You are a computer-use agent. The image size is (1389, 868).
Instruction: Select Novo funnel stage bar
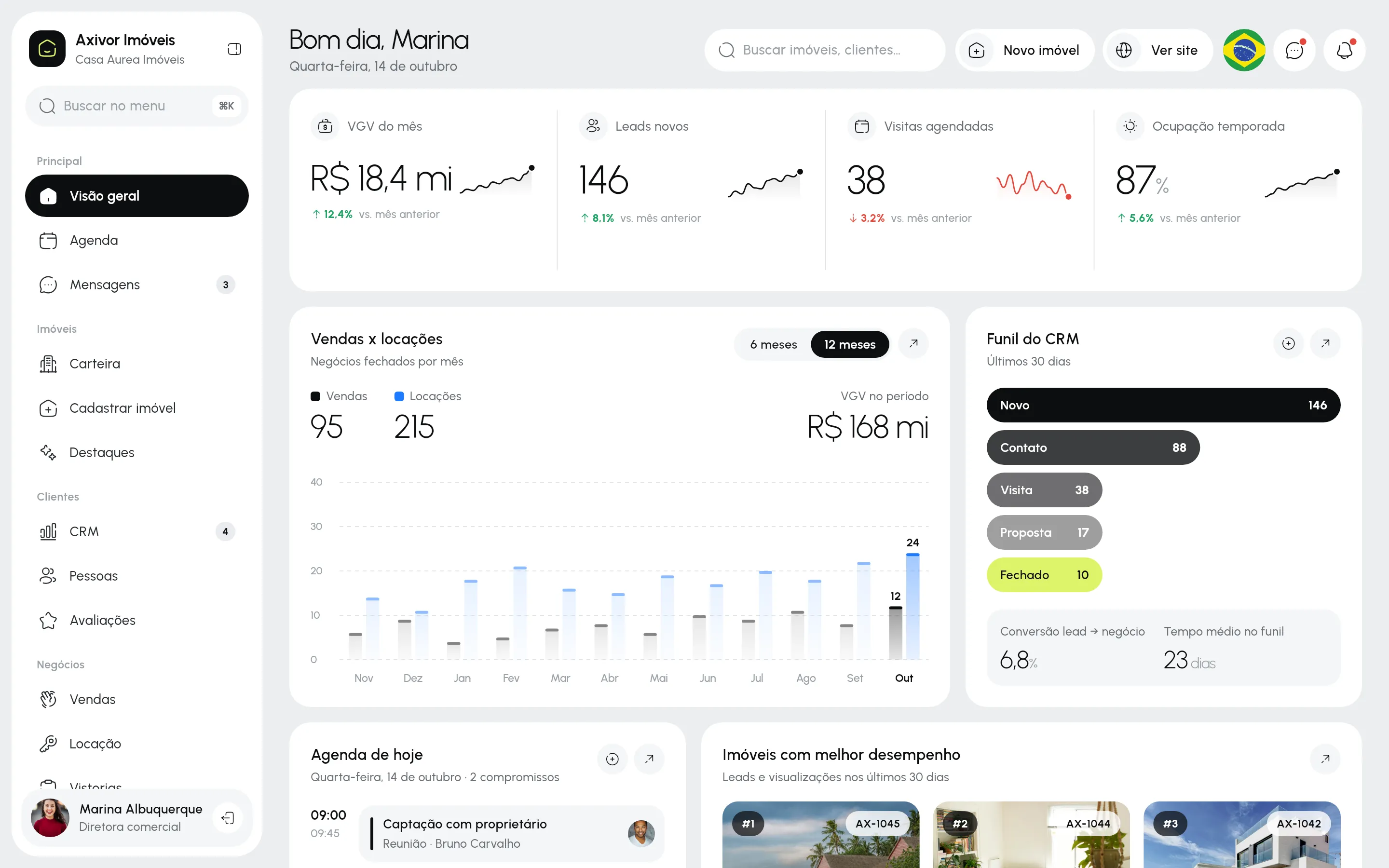(x=1163, y=405)
